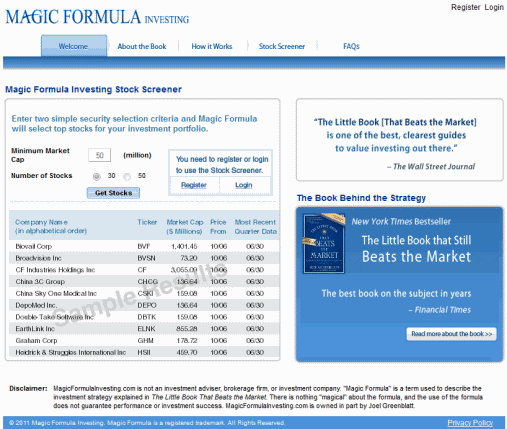Click Login in the screener notice box
This screenshot has width=507, height=429.
tap(244, 185)
